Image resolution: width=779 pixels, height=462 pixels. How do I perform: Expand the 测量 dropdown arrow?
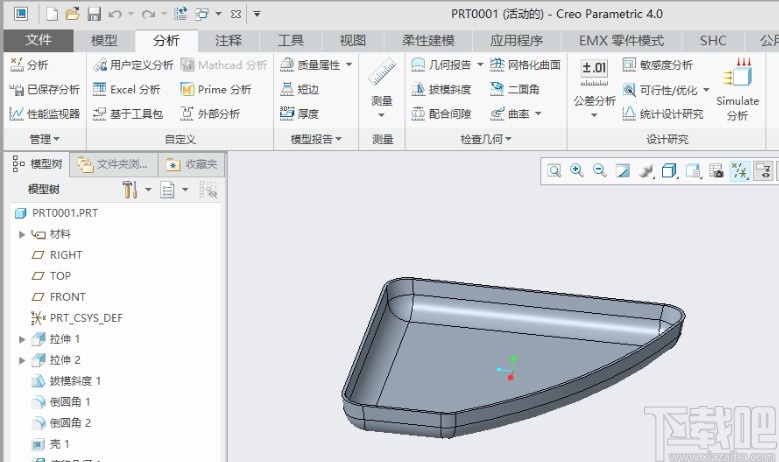point(382,115)
